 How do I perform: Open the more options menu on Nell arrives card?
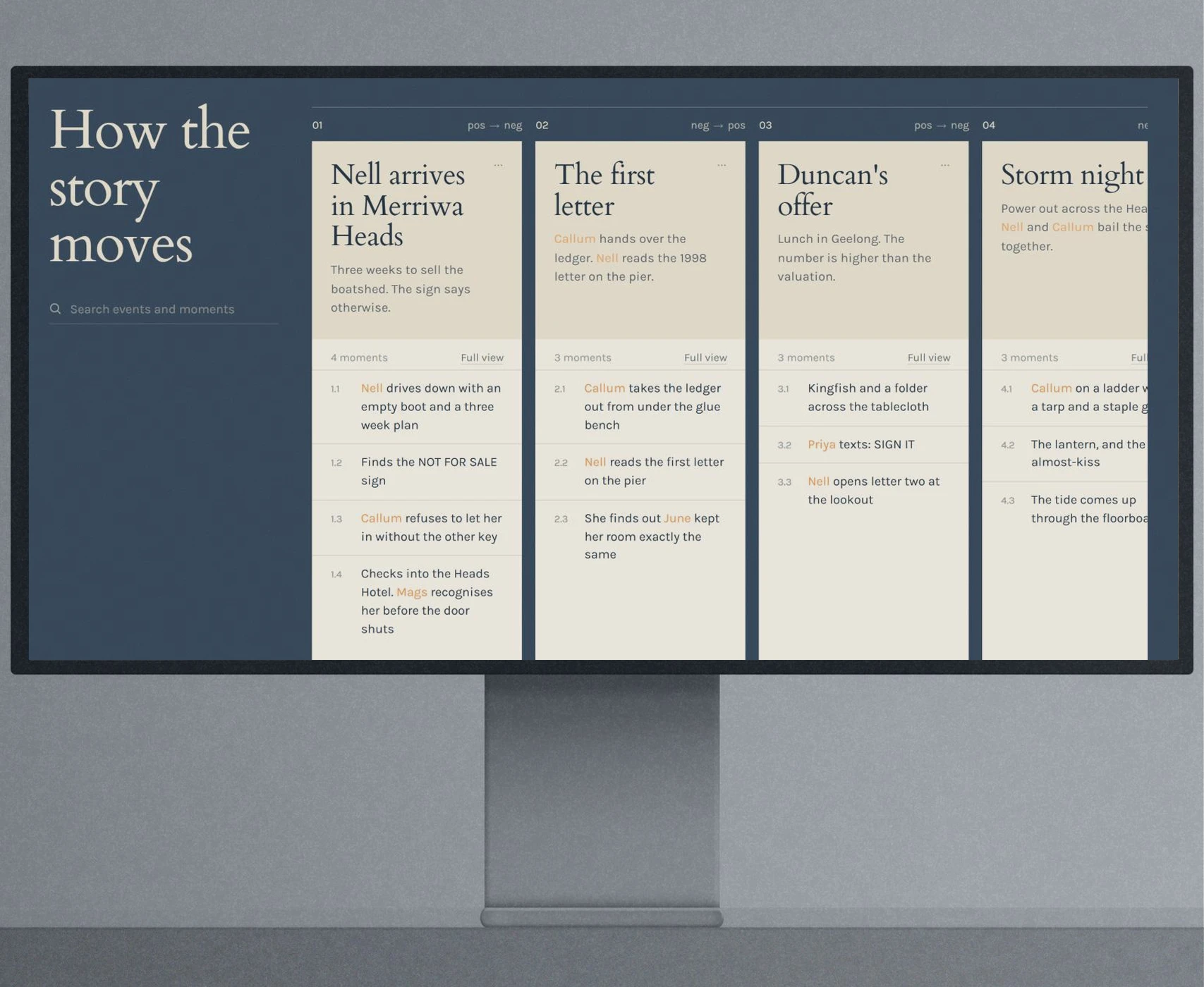498,165
